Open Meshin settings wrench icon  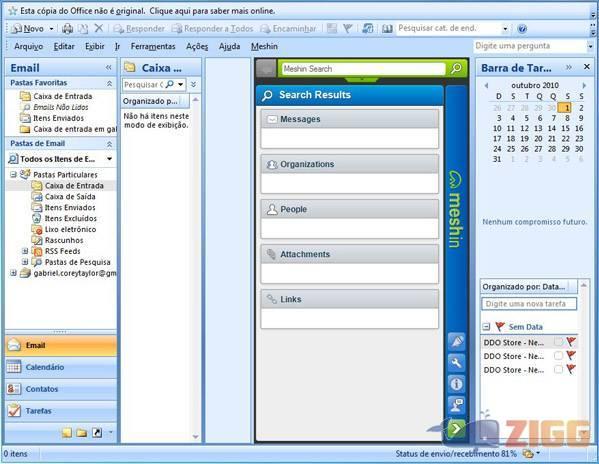click(457, 363)
